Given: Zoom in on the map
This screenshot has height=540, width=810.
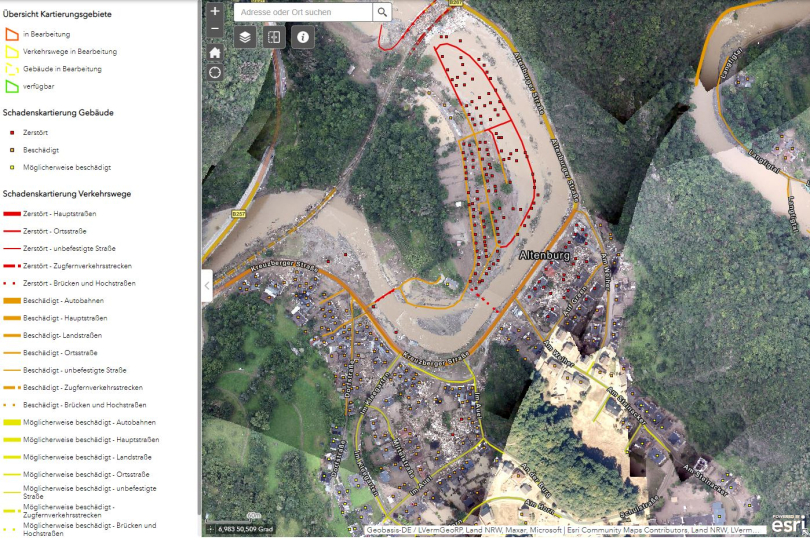Looking at the screenshot, I should [x=215, y=11].
